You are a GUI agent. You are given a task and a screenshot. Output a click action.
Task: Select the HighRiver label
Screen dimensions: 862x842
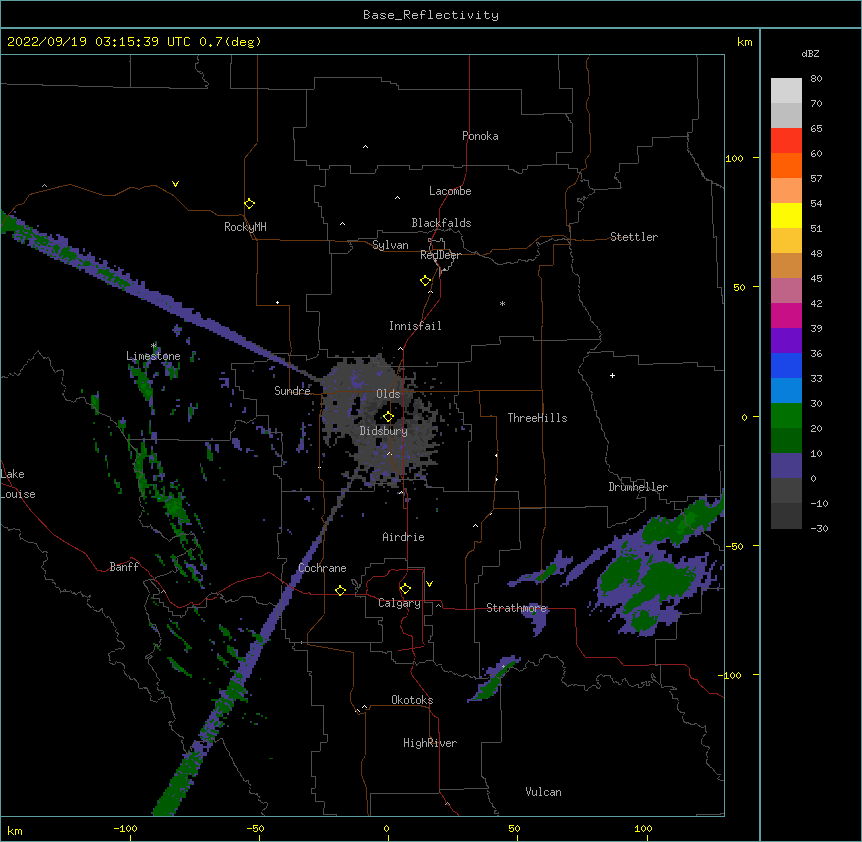point(430,743)
